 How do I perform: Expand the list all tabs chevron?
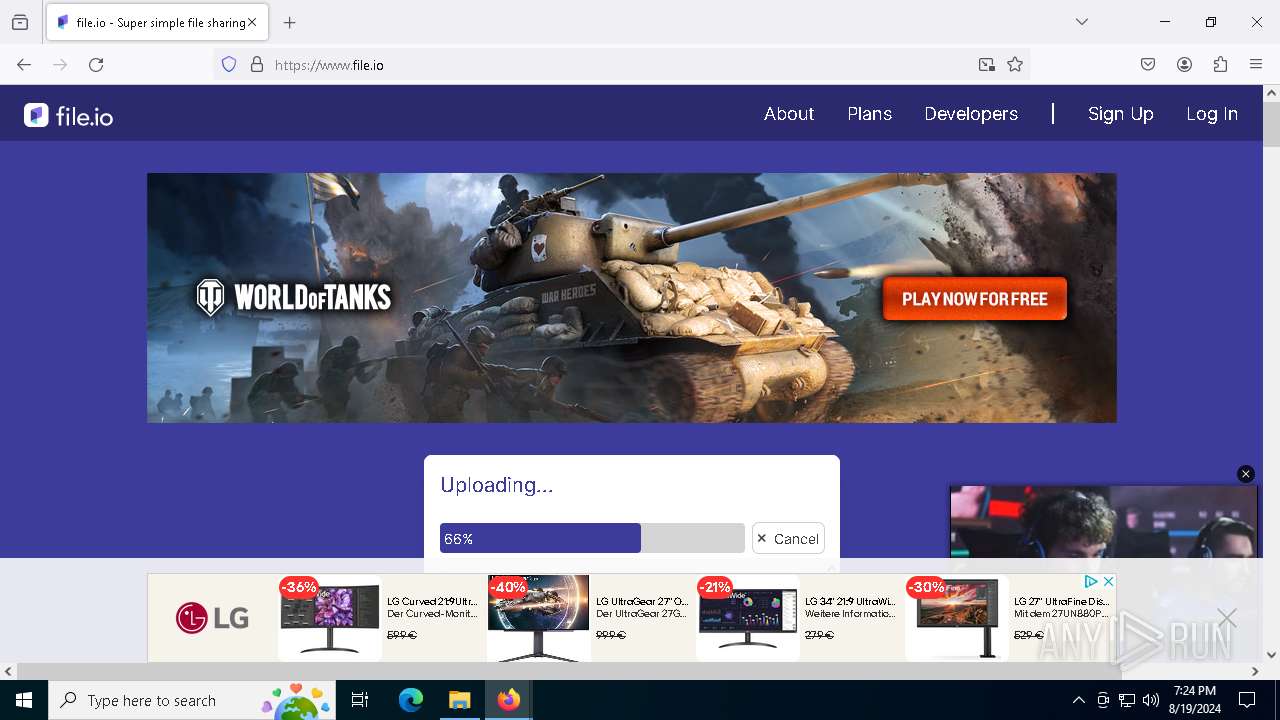point(1082,22)
